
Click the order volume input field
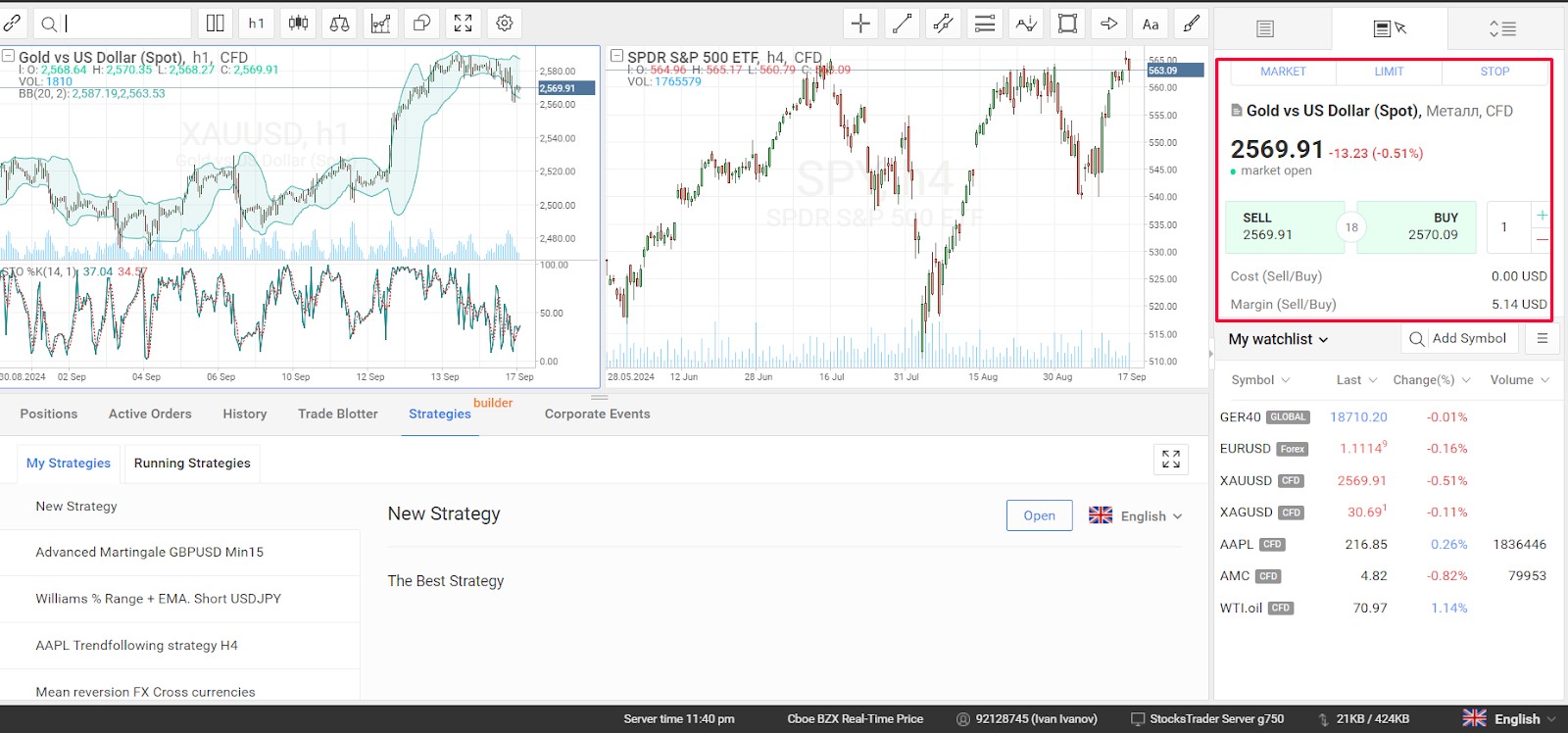click(x=1507, y=227)
